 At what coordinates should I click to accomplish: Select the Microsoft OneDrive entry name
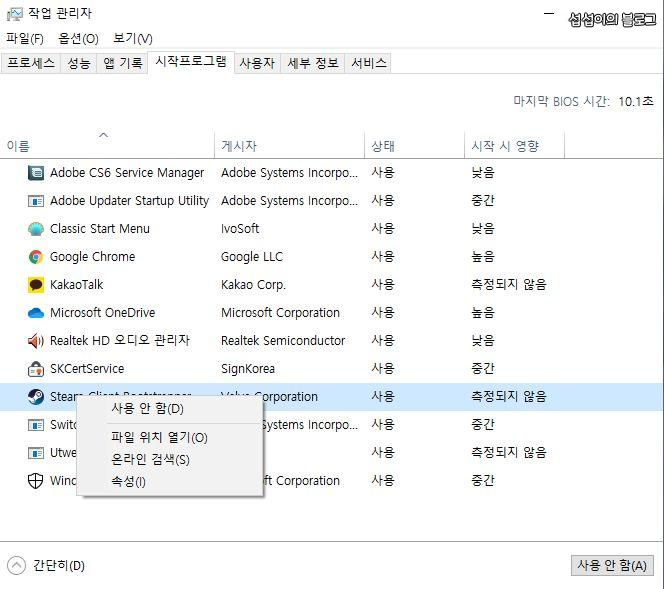click(102, 313)
